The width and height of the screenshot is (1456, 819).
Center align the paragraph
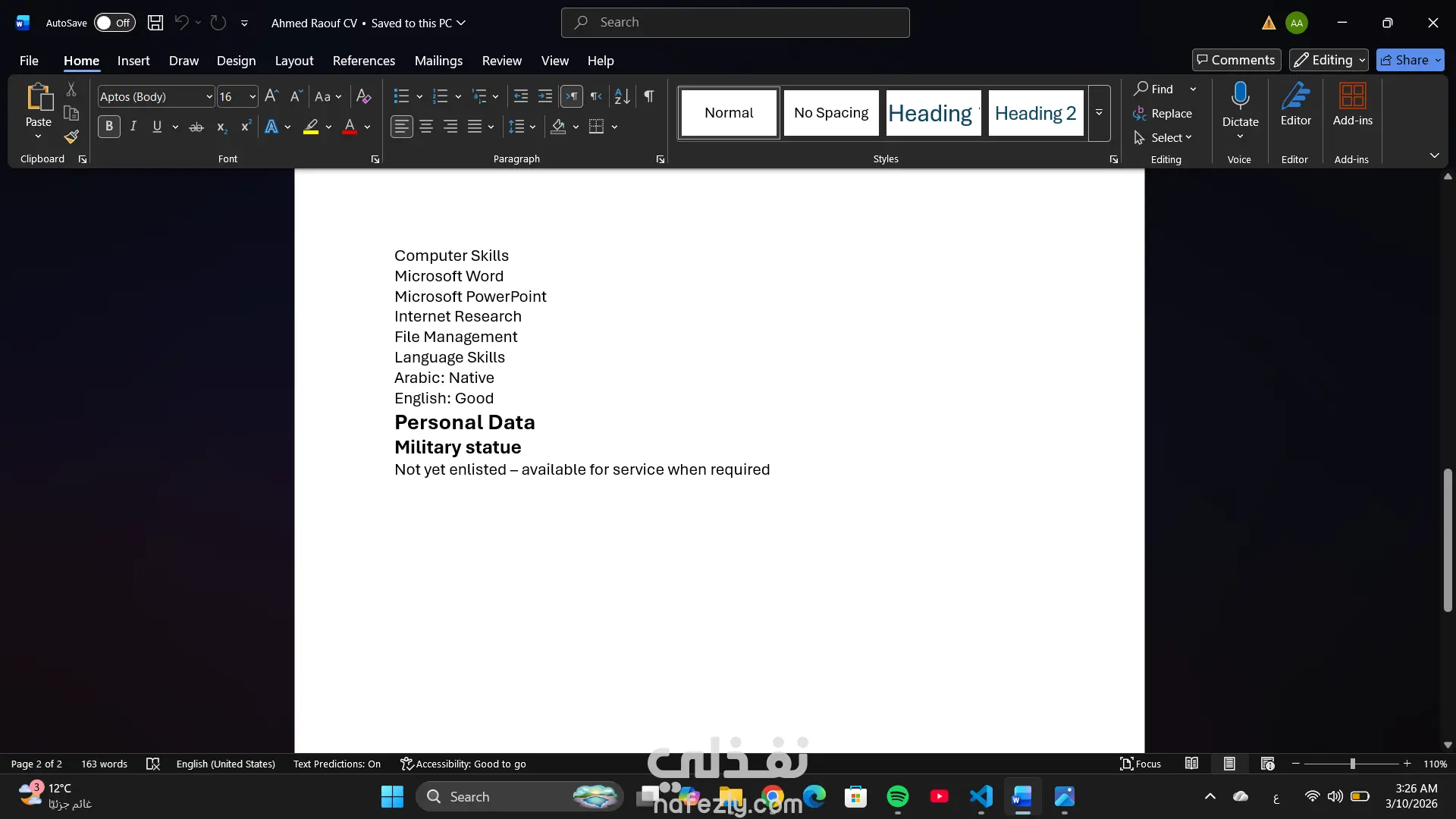[x=426, y=127]
